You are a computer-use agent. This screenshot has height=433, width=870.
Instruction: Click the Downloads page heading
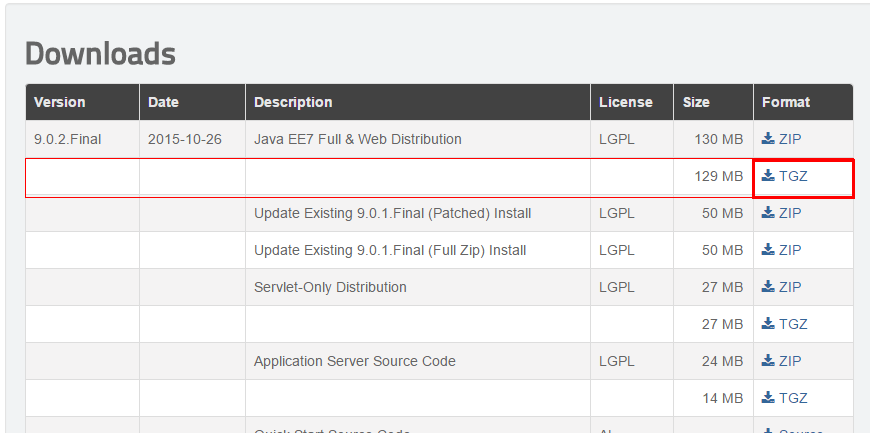pyautogui.click(x=100, y=54)
